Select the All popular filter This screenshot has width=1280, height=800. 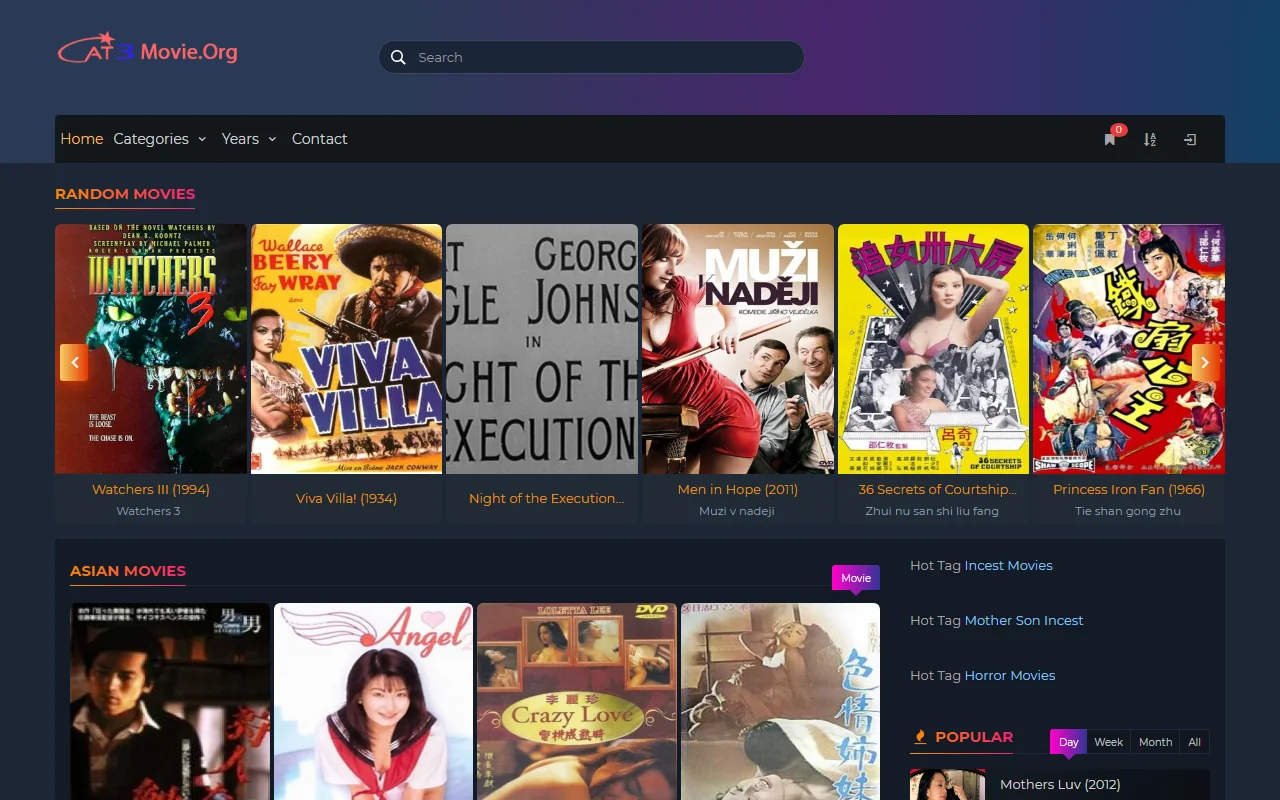[1194, 741]
